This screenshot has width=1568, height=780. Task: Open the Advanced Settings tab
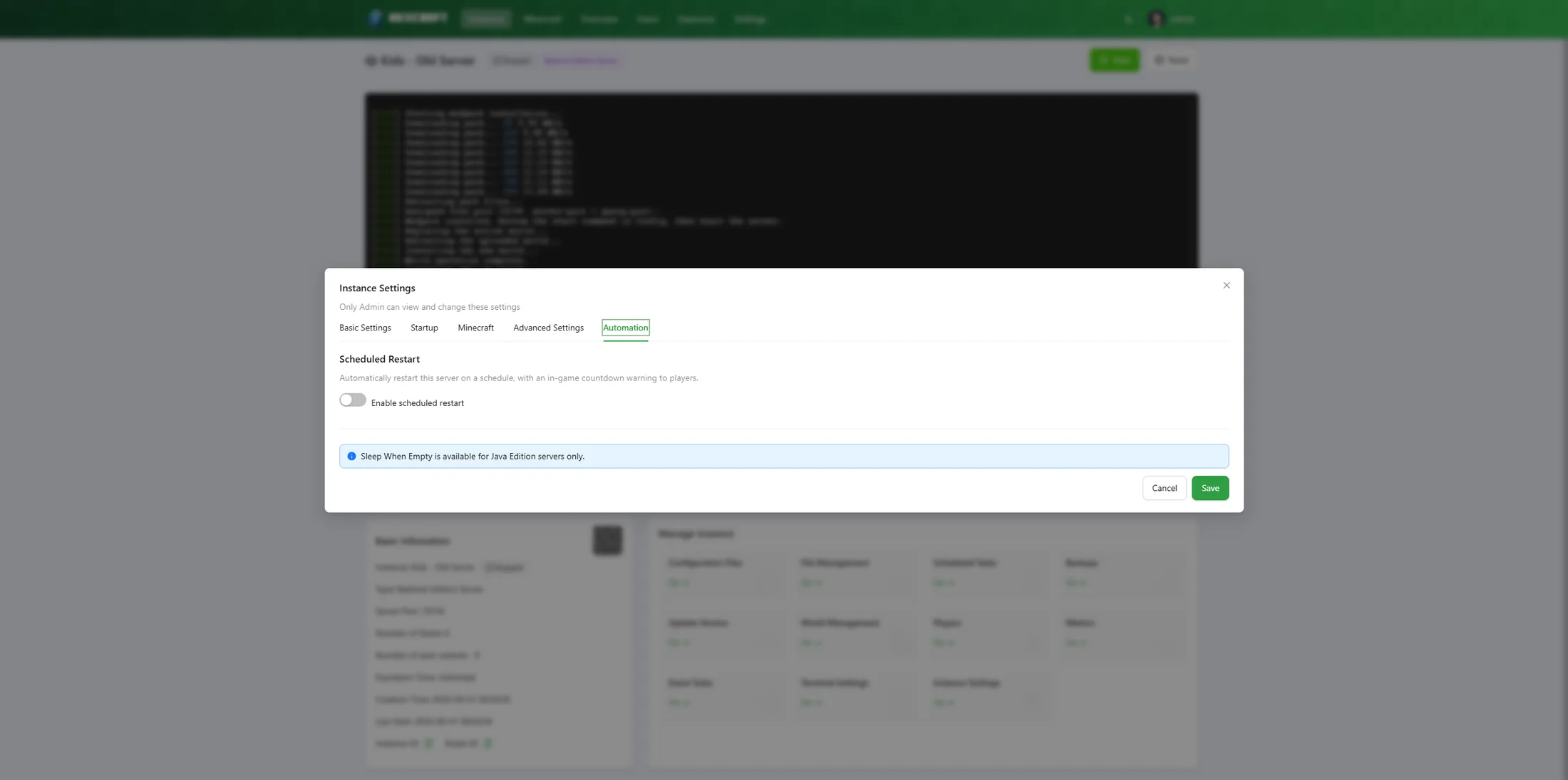548,328
